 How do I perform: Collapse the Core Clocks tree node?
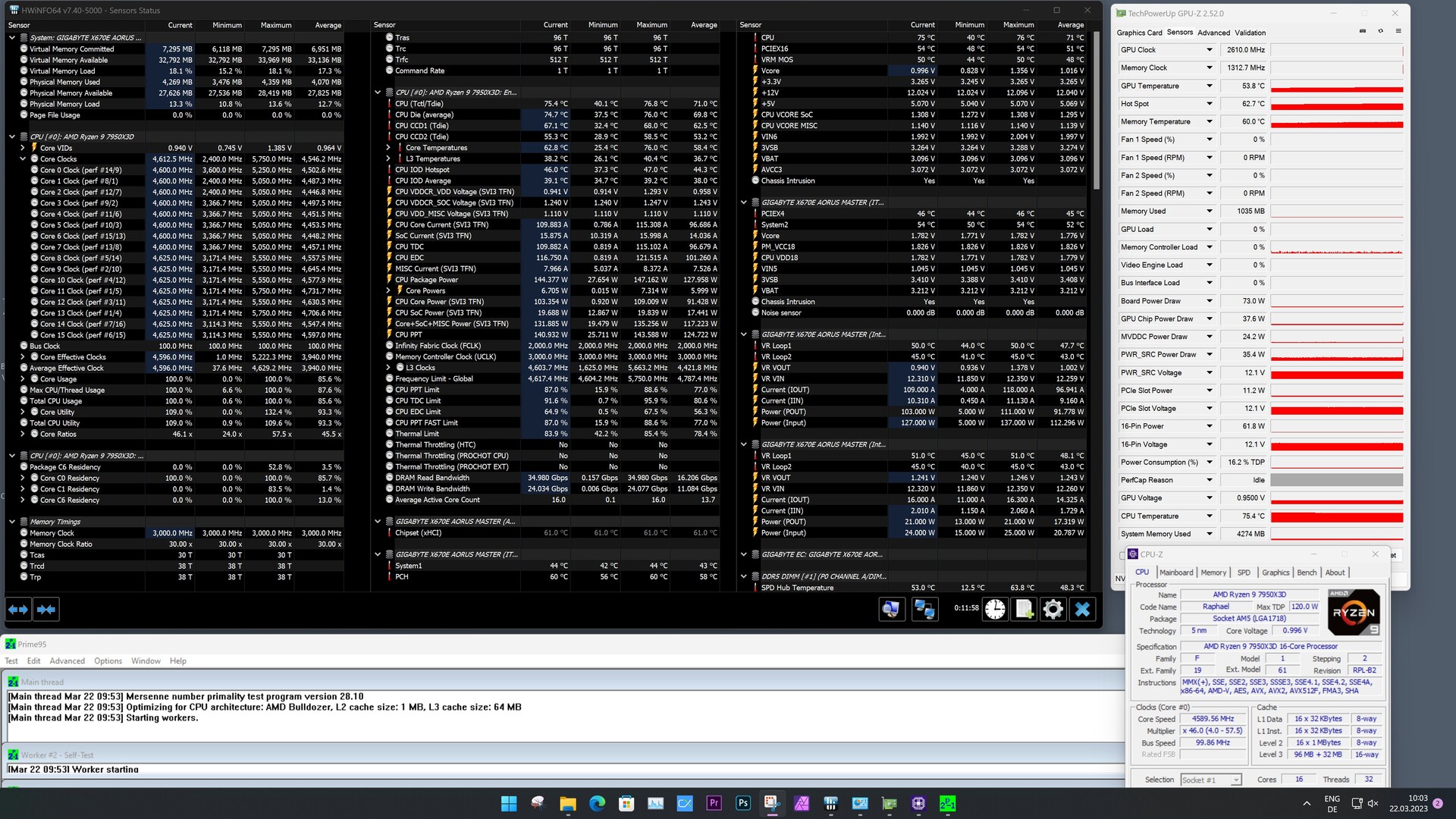coord(23,159)
